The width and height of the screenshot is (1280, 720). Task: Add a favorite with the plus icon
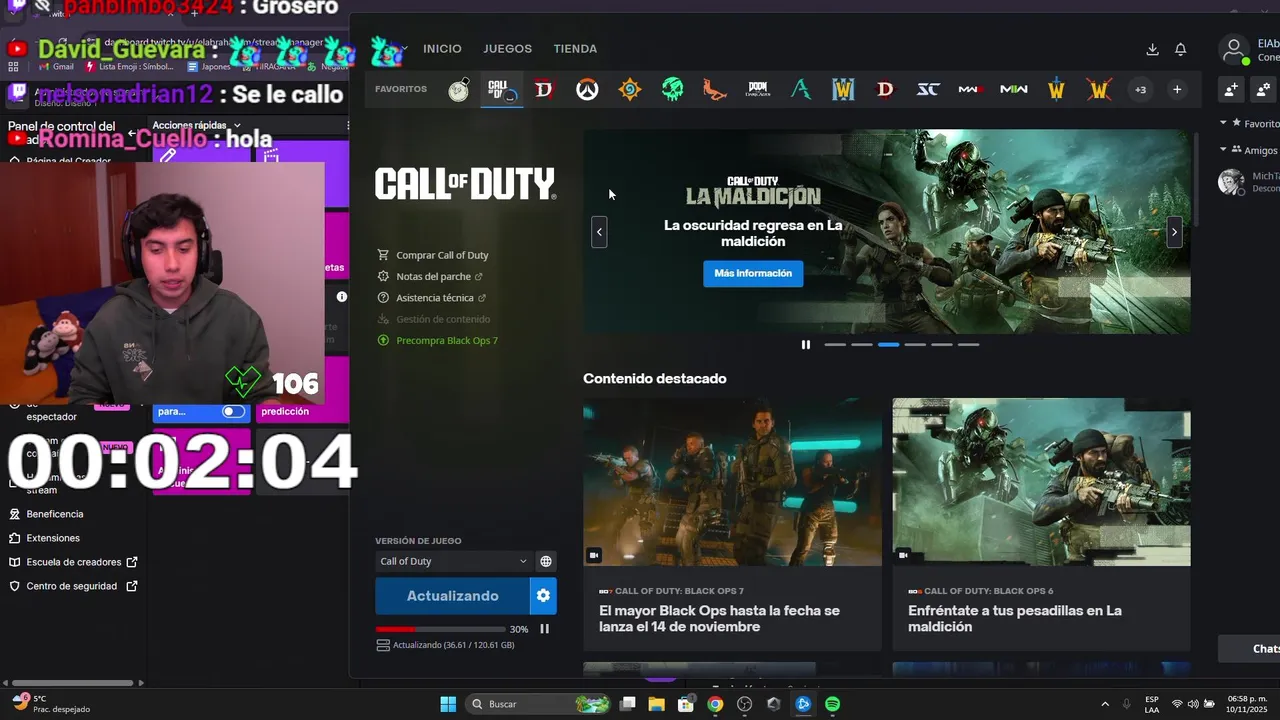[1177, 90]
